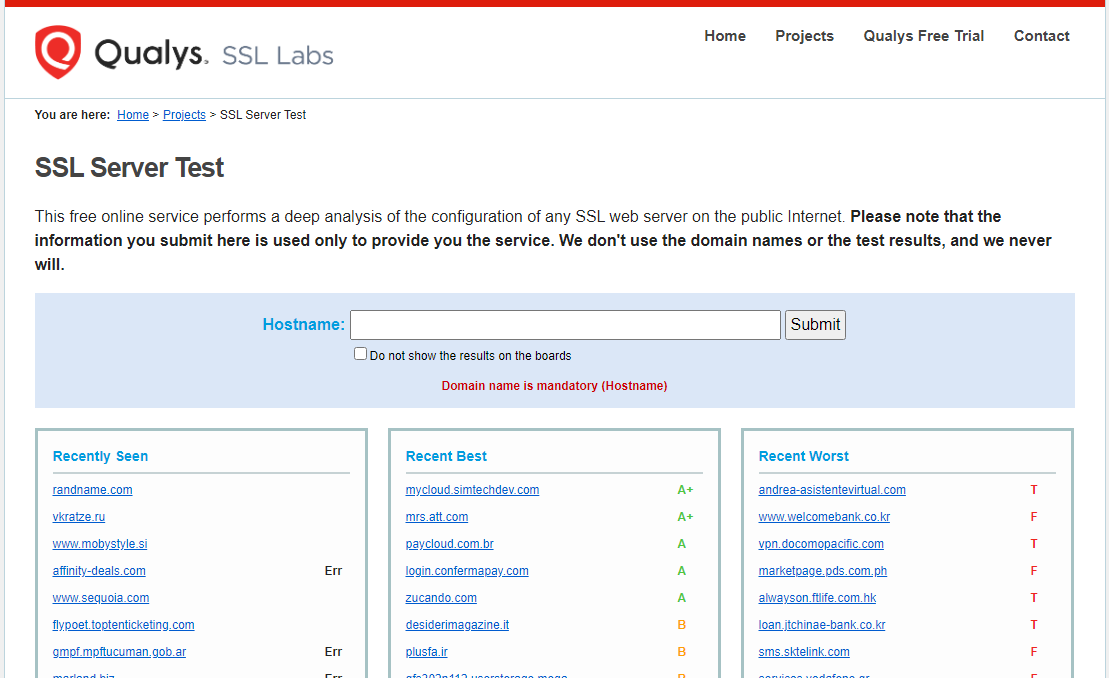Click F grade beside www.welcomebank.co.kr
The image size is (1109, 678).
click(x=1033, y=517)
